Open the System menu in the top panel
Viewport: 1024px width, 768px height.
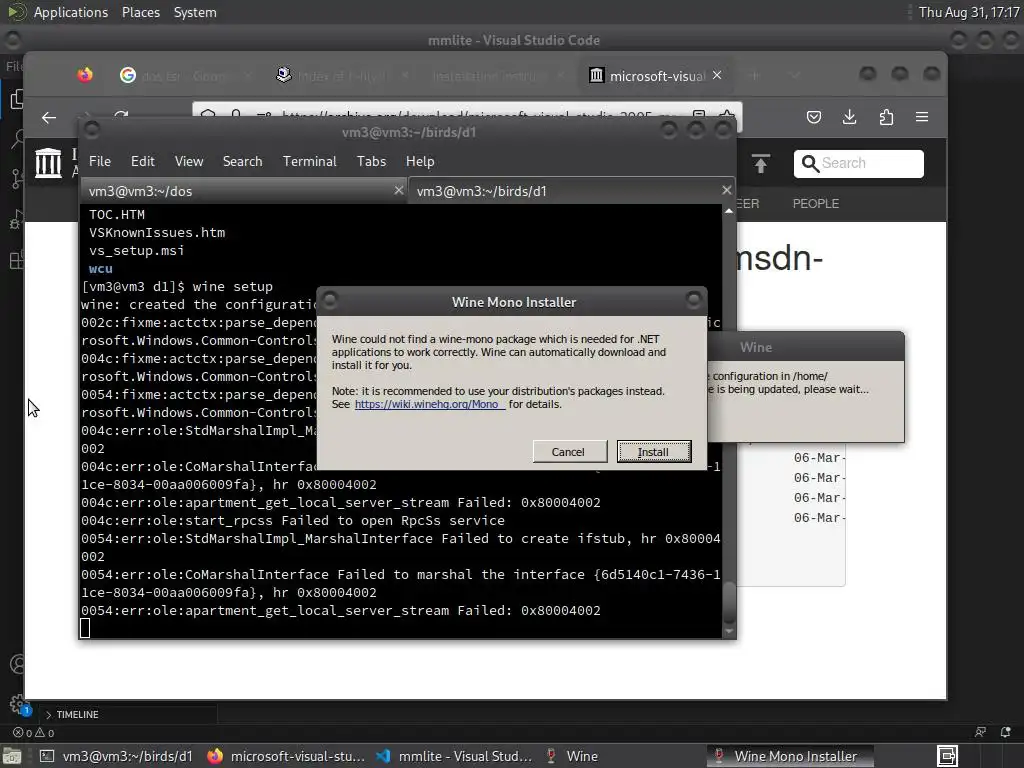(x=195, y=12)
